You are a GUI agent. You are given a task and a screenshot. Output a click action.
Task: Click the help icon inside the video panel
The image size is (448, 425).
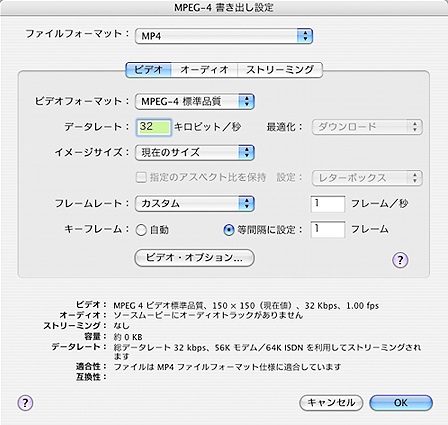point(400,260)
